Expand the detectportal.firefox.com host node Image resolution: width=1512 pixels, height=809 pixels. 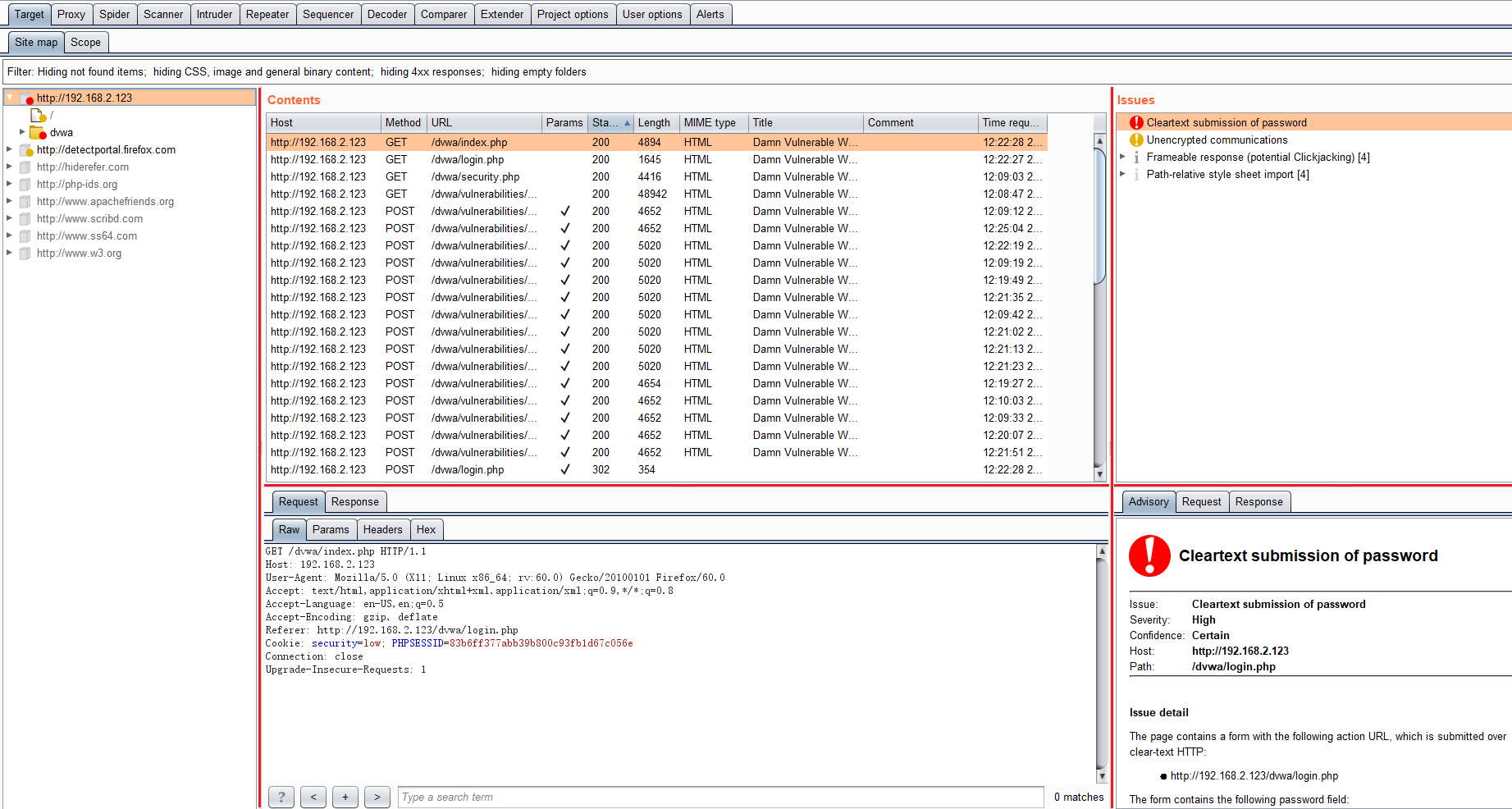(x=9, y=149)
